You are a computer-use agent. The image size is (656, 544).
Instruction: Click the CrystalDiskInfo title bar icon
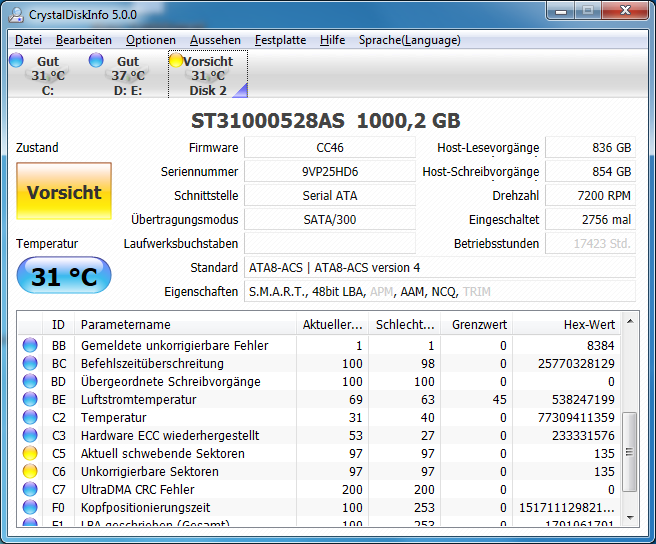click(16, 15)
